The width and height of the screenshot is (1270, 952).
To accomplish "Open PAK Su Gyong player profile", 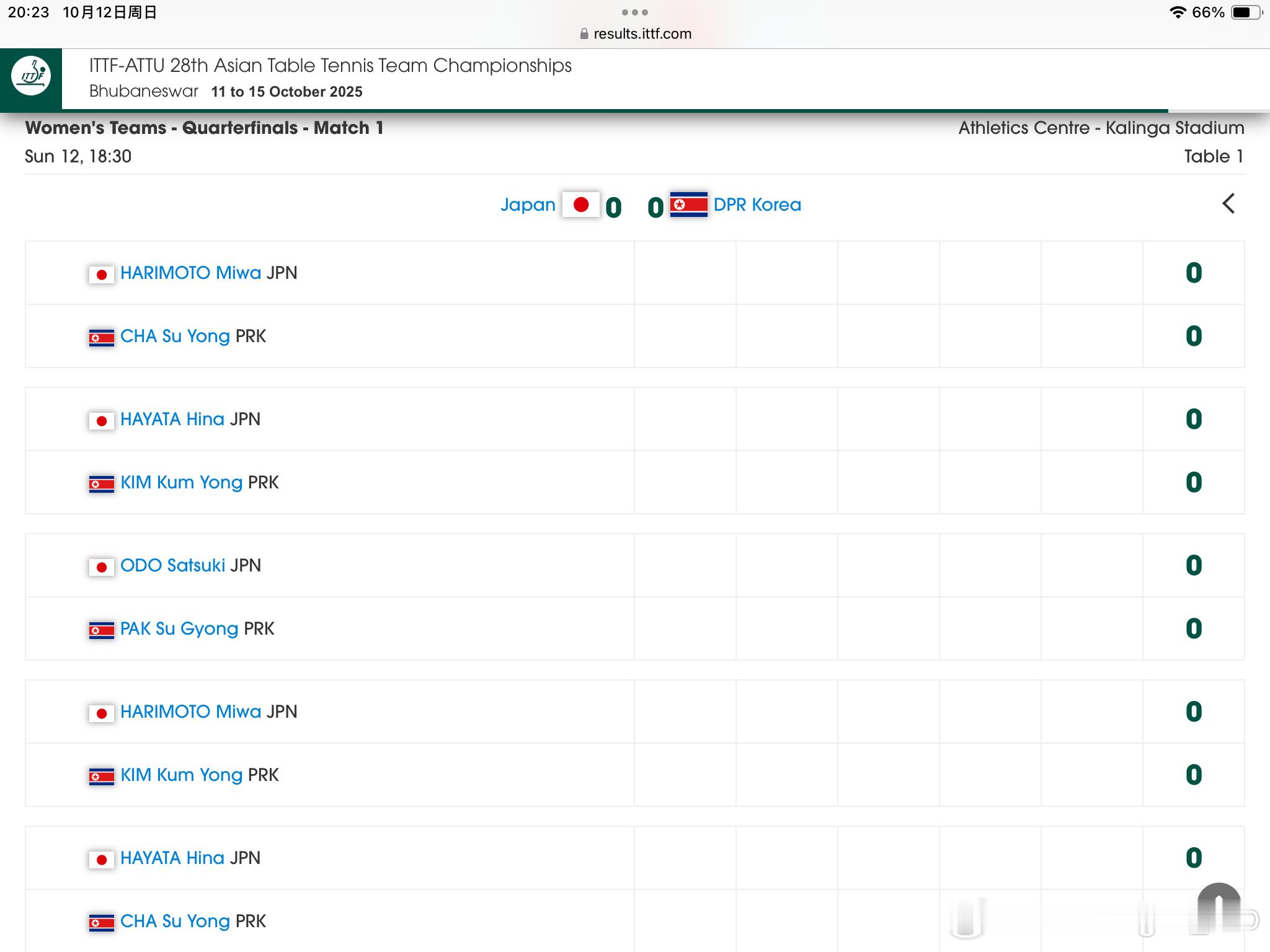I will pos(179,628).
